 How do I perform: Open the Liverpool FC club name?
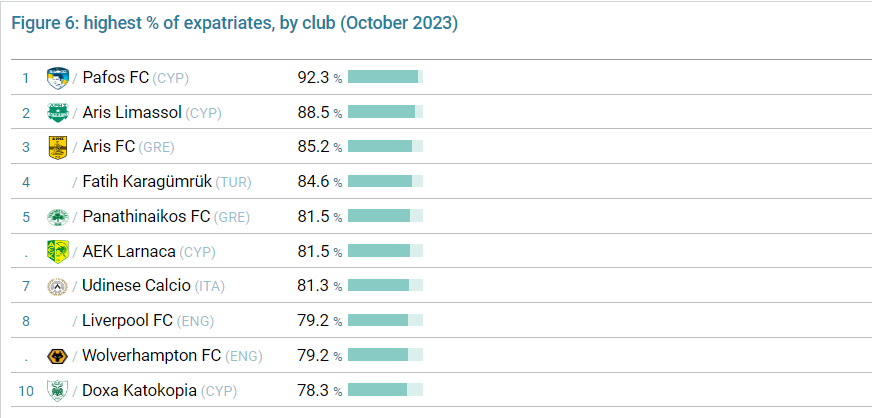[x=128, y=321]
